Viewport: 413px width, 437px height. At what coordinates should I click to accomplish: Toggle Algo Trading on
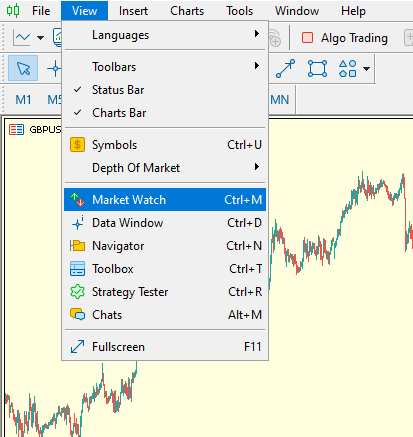pos(345,38)
